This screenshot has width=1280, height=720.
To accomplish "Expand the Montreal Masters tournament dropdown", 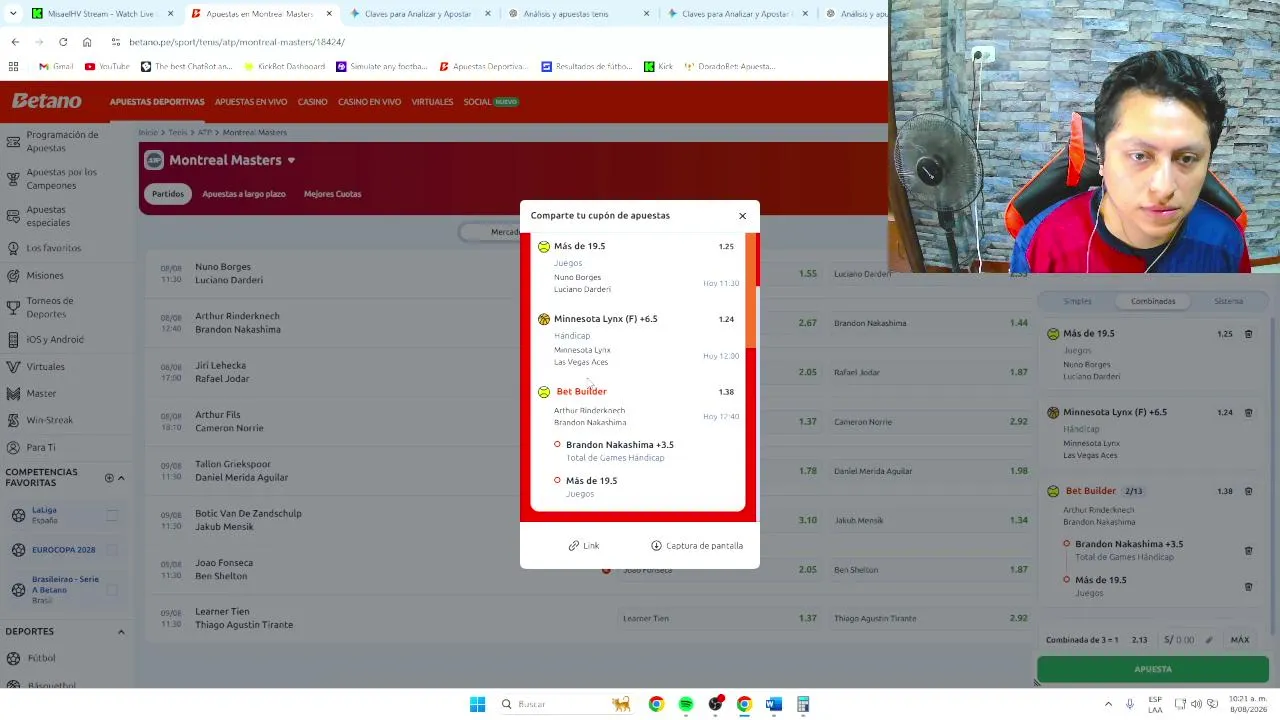I will tap(291, 160).
